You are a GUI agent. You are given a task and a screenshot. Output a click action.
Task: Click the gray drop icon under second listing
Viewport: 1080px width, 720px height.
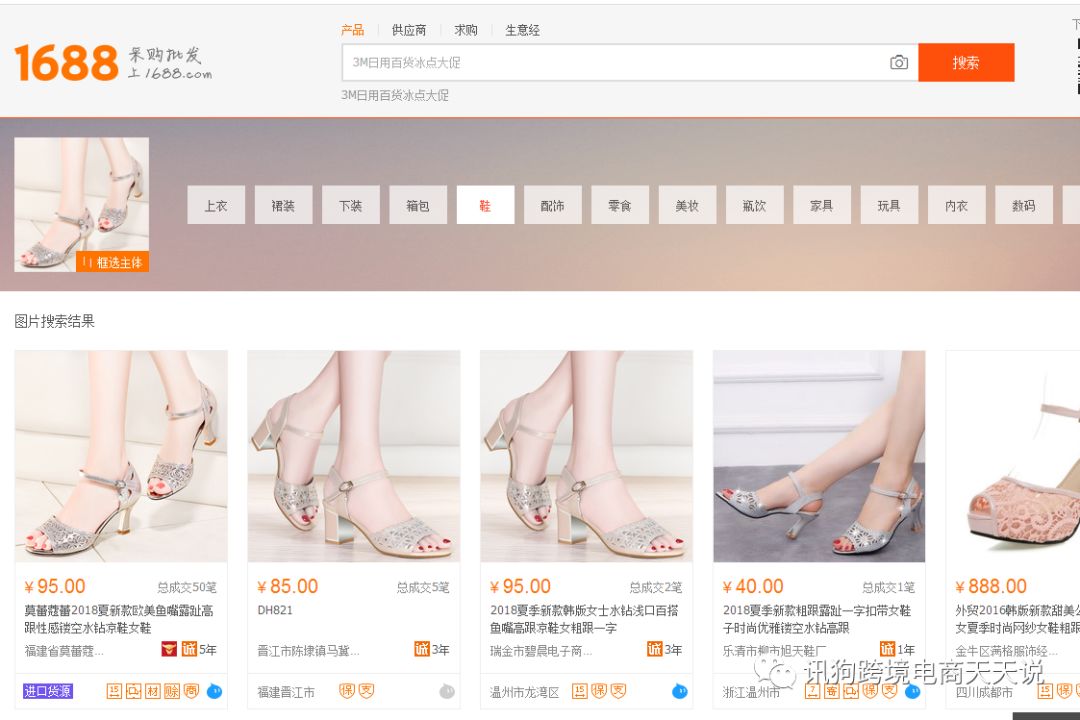click(447, 688)
